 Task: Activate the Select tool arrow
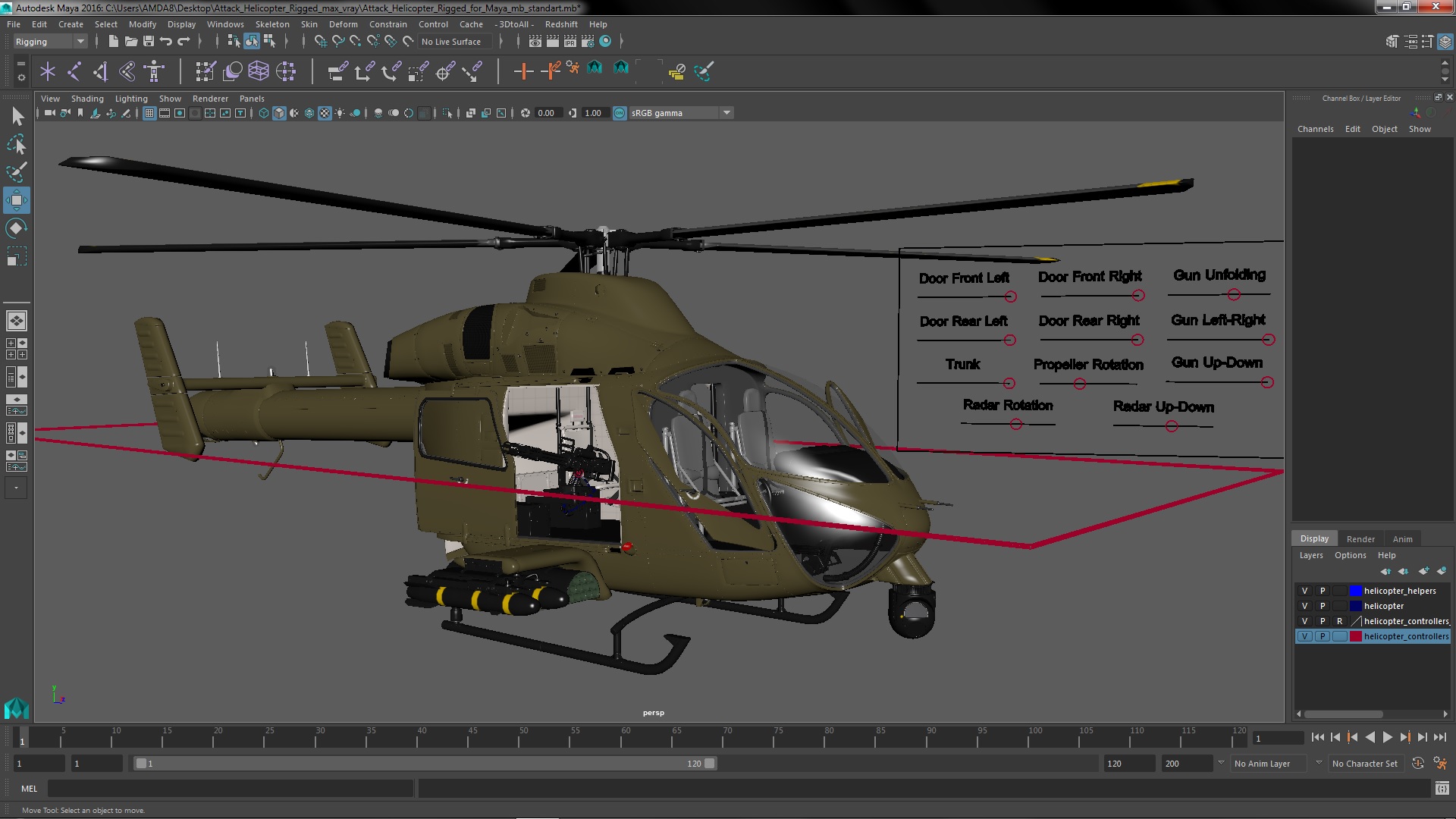pyautogui.click(x=17, y=116)
